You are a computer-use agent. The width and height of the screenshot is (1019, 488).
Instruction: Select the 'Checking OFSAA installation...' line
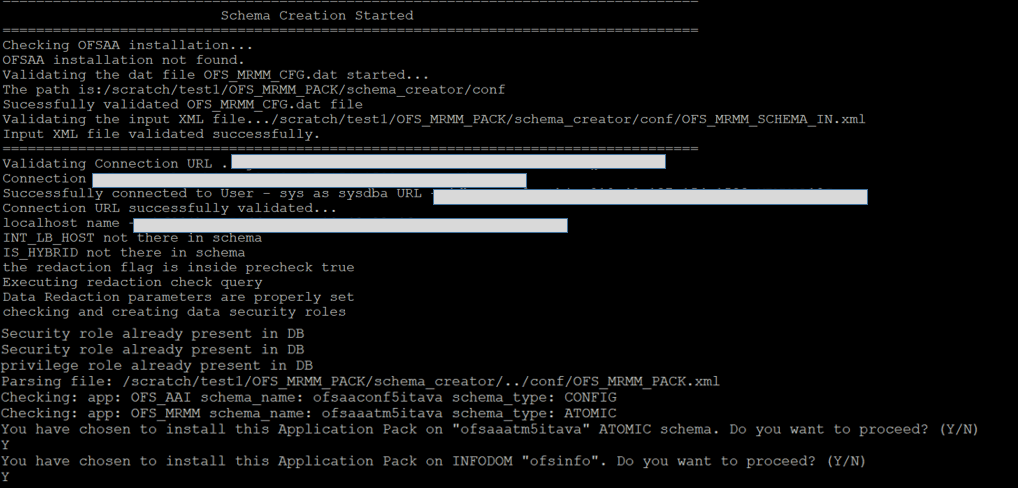pyautogui.click(x=127, y=45)
